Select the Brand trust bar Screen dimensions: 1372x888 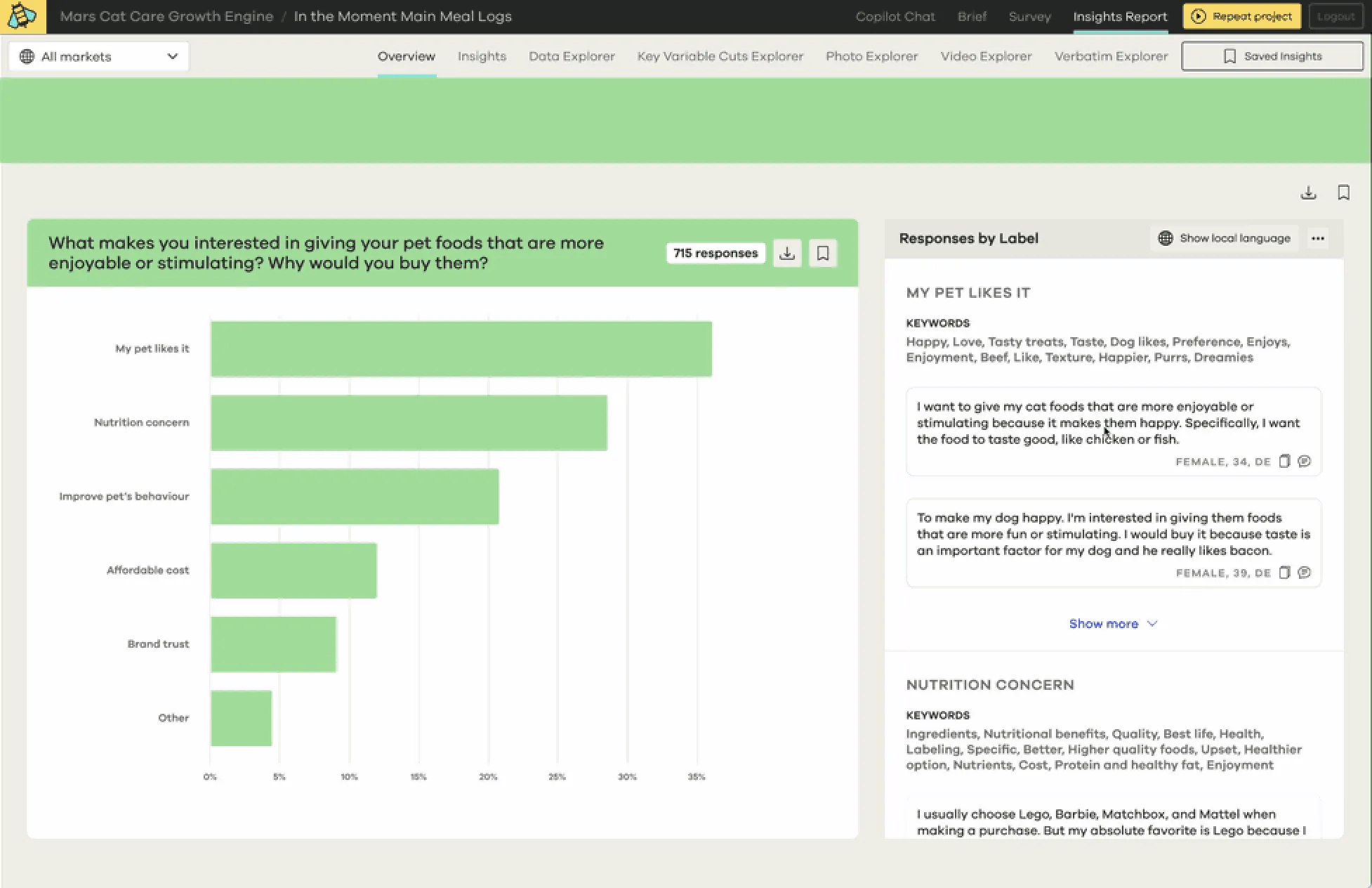[274, 644]
